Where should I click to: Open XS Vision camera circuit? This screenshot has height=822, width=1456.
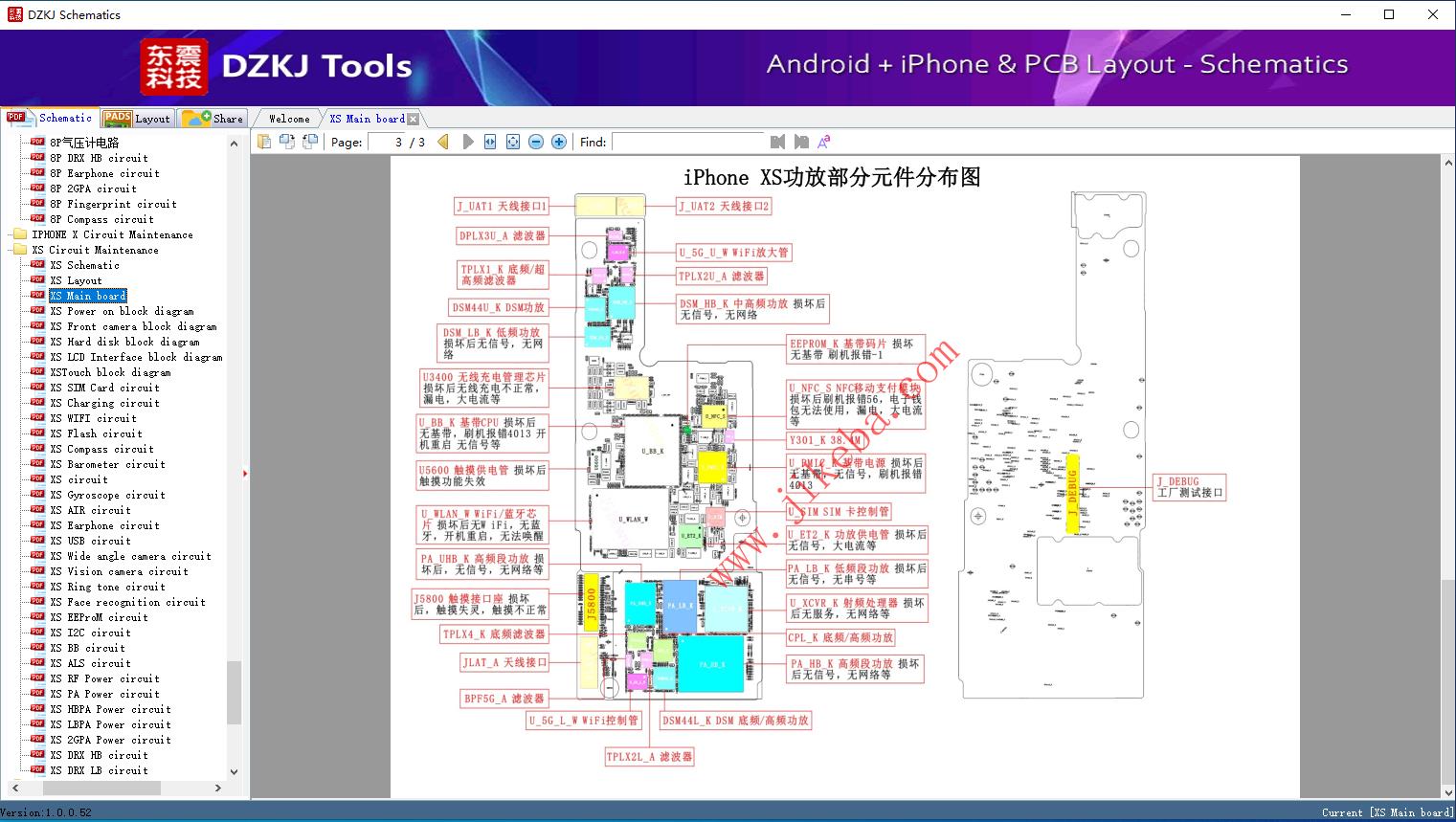119,571
